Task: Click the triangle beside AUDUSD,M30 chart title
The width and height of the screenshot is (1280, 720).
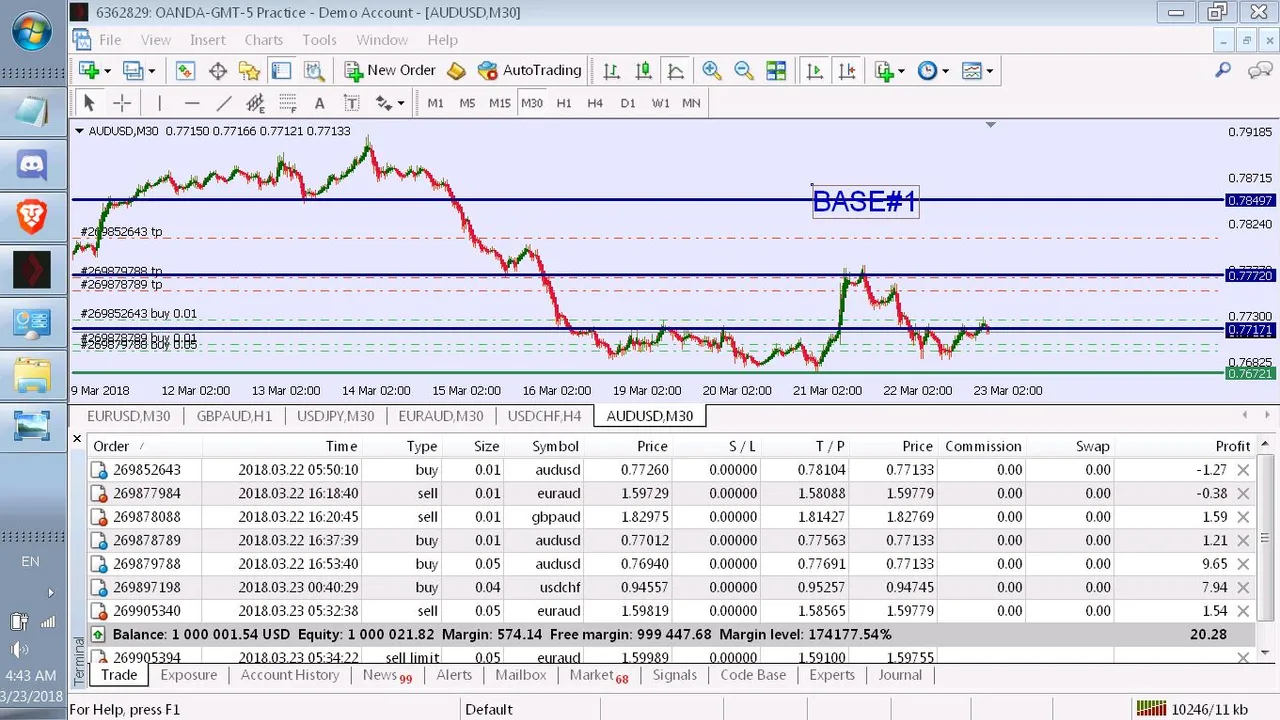Action: (x=79, y=131)
